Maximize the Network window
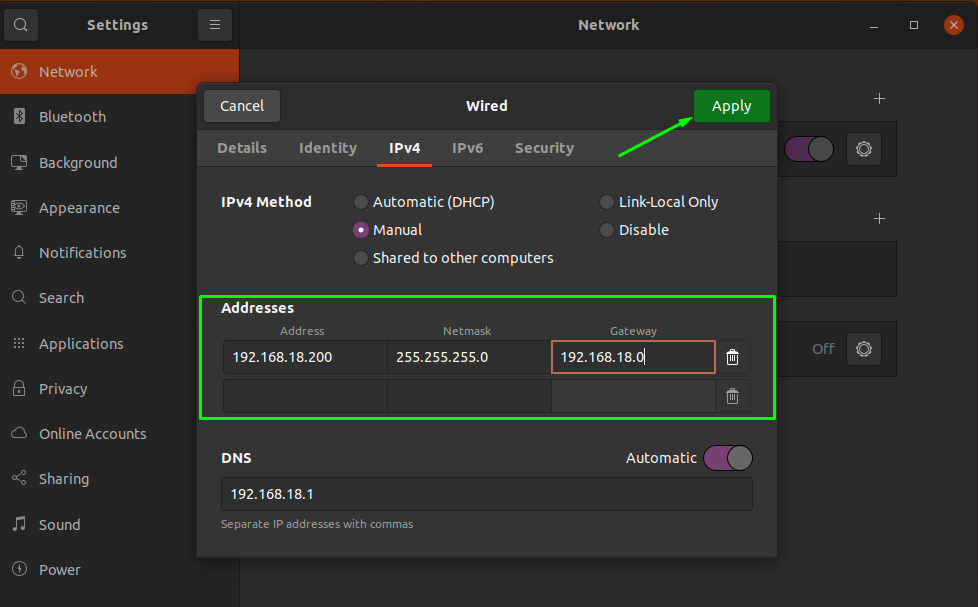Image resolution: width=978 pixels, height=607 pixels. point(914,25)
